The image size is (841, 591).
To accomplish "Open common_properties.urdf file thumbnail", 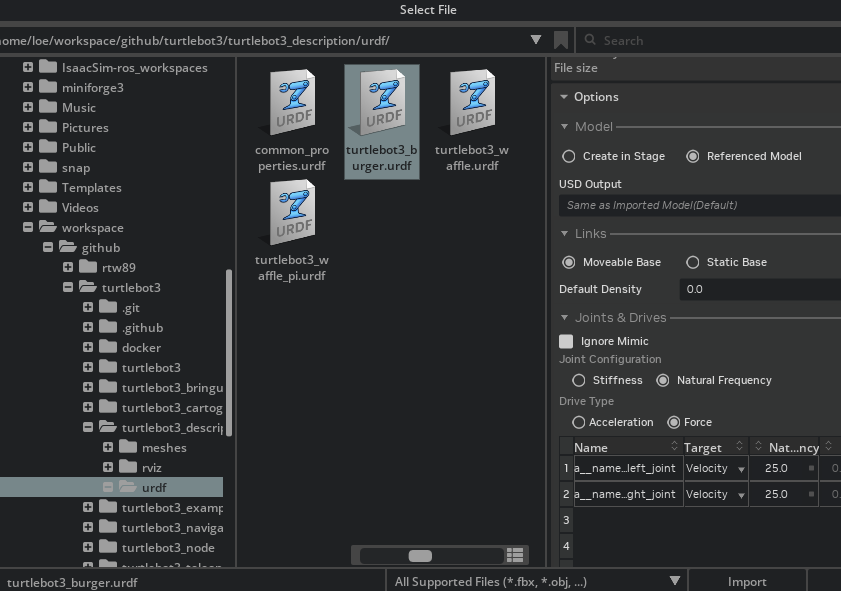I will click(292, 102).
